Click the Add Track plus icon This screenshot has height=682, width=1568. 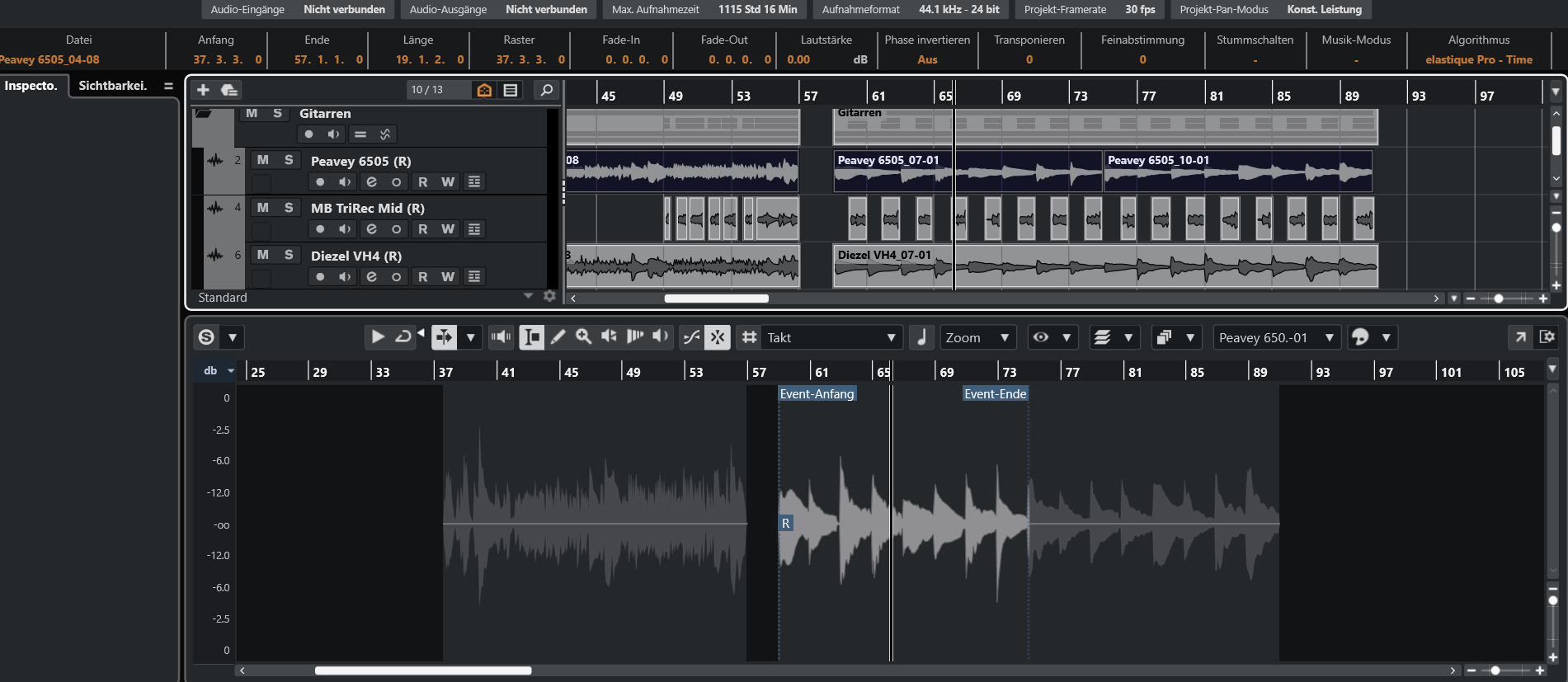203,90
